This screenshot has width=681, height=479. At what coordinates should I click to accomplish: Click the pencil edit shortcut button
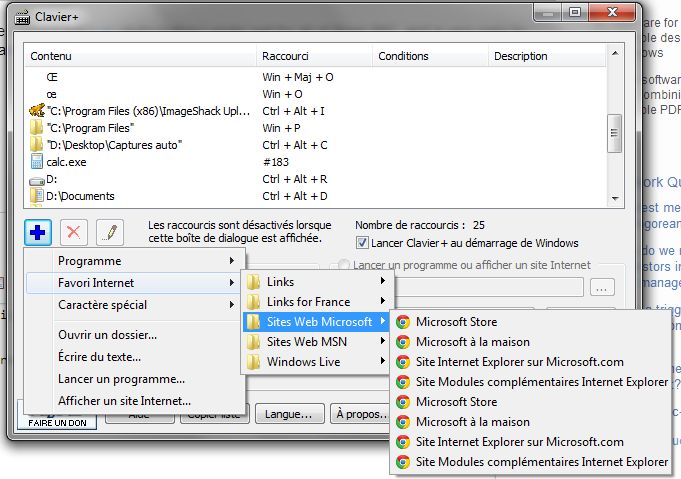(110, 232)
